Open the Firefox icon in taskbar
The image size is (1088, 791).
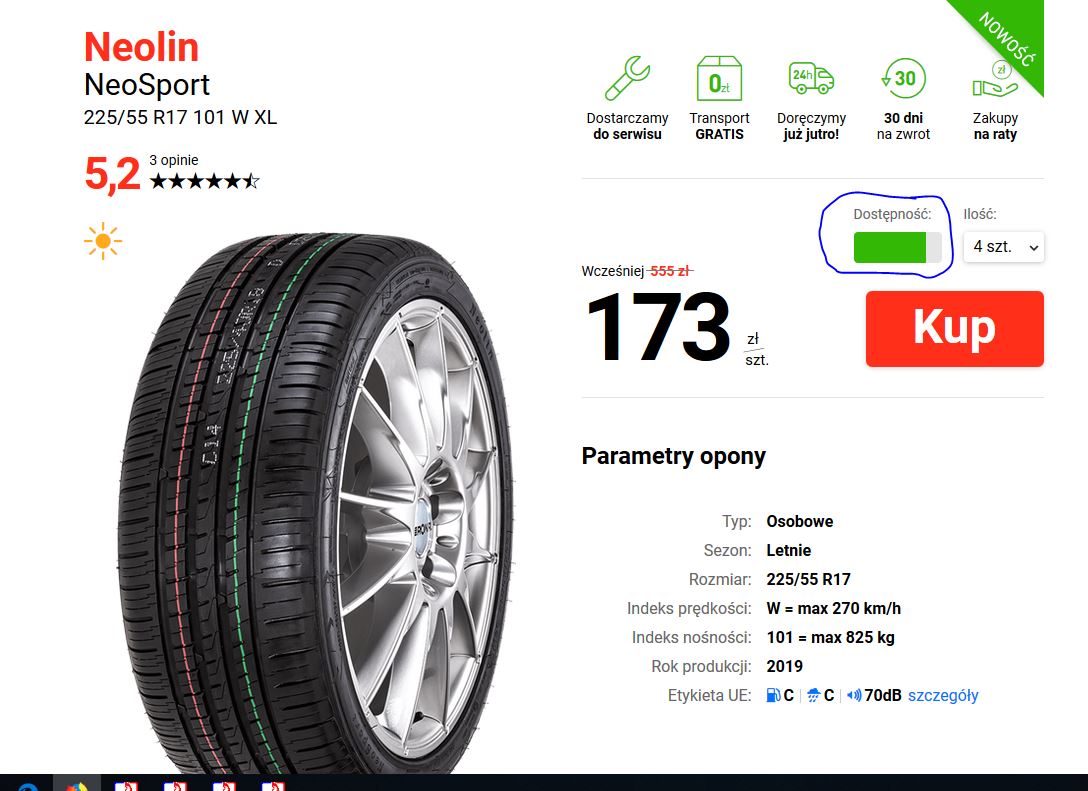click(77, 784)
